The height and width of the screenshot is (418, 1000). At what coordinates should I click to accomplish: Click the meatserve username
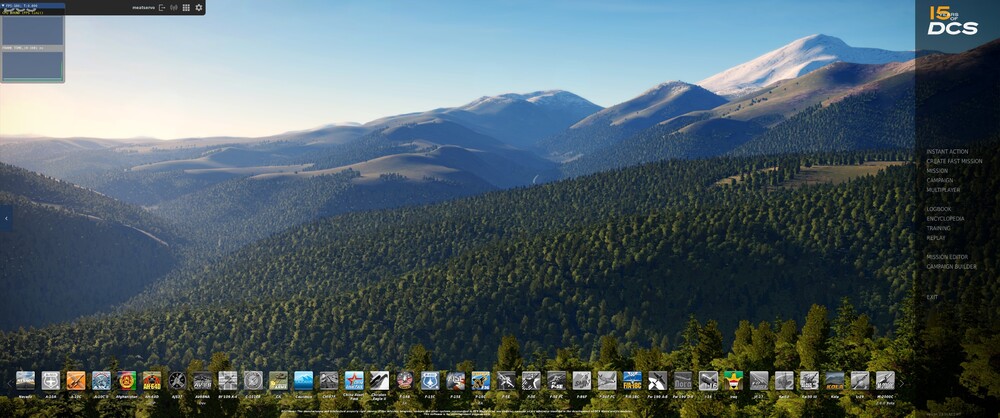click(x=143, y=8)
